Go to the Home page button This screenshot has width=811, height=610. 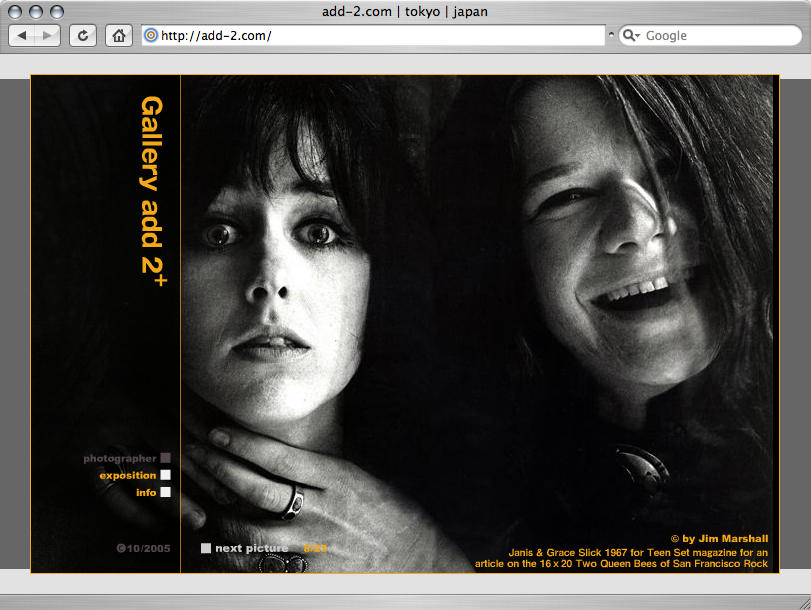click(x=119, y=36)
